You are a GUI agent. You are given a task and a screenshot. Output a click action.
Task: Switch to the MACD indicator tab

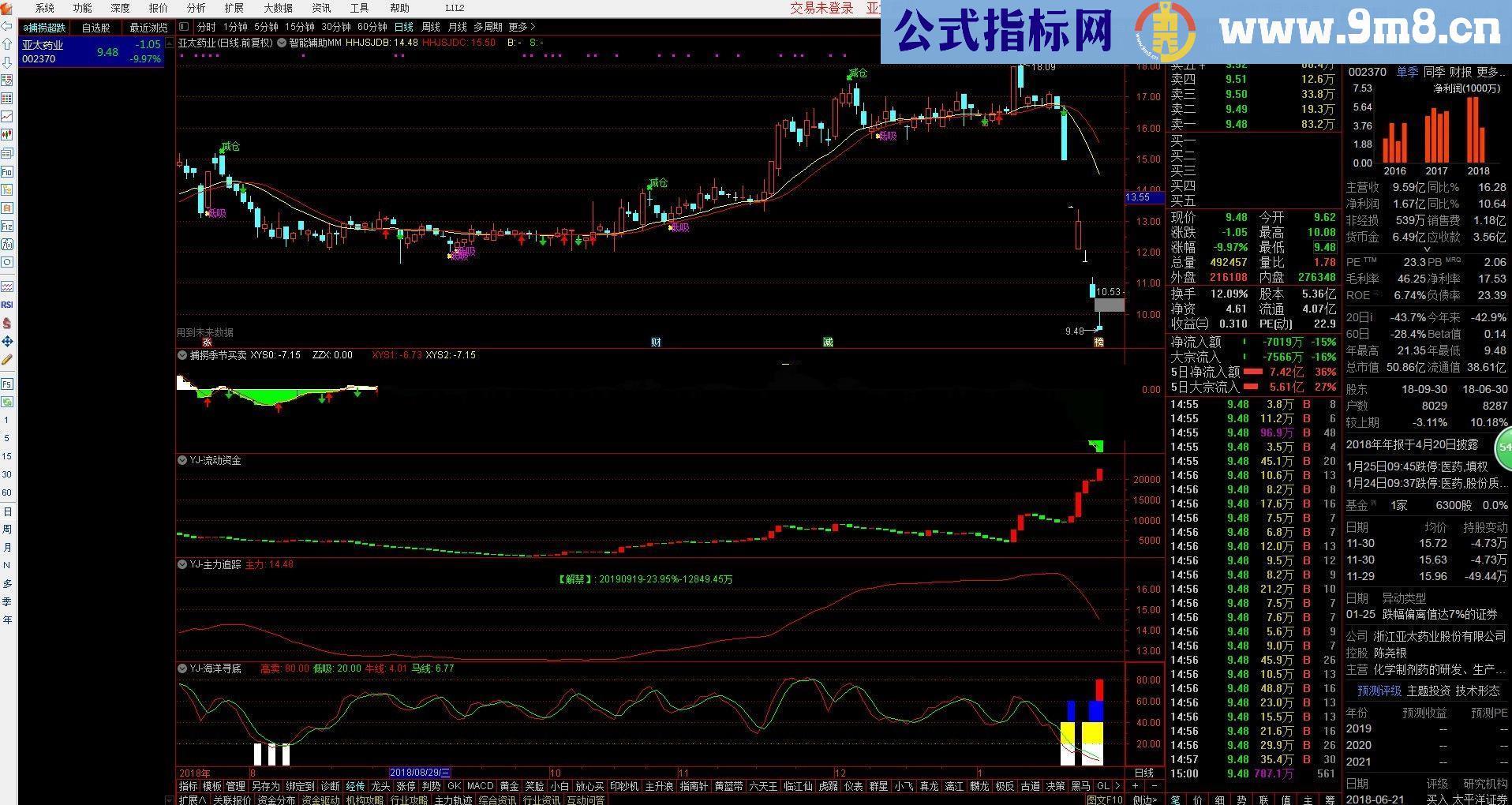(479, 786)
